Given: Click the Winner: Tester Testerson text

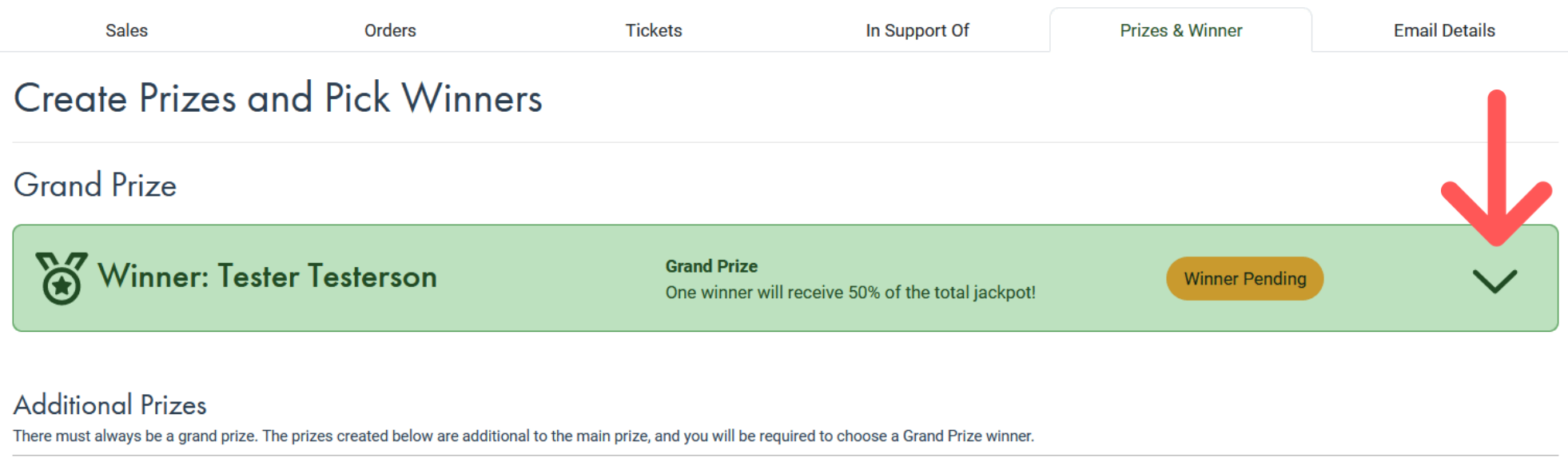Looking at the screenshot, I should pos(267,277).
